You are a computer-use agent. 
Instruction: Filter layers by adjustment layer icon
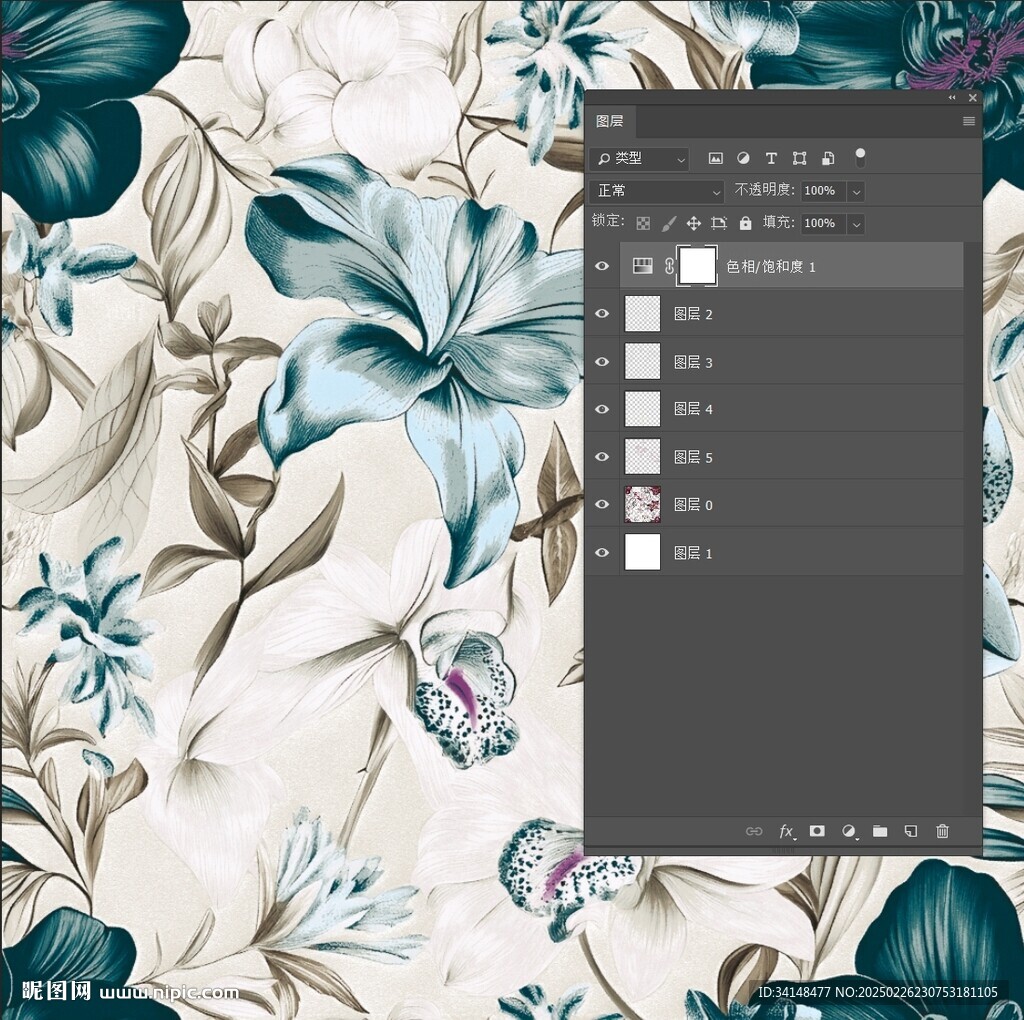pyautogui.click(x=743, y=158)
